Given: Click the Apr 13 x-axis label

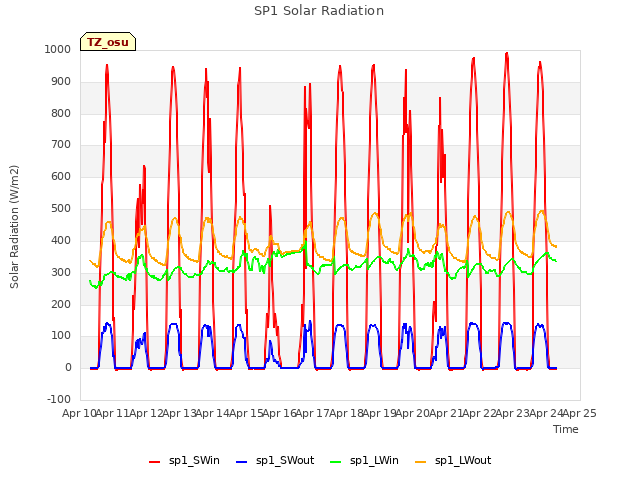Looking at the screenshot, I should pos(180,413).
